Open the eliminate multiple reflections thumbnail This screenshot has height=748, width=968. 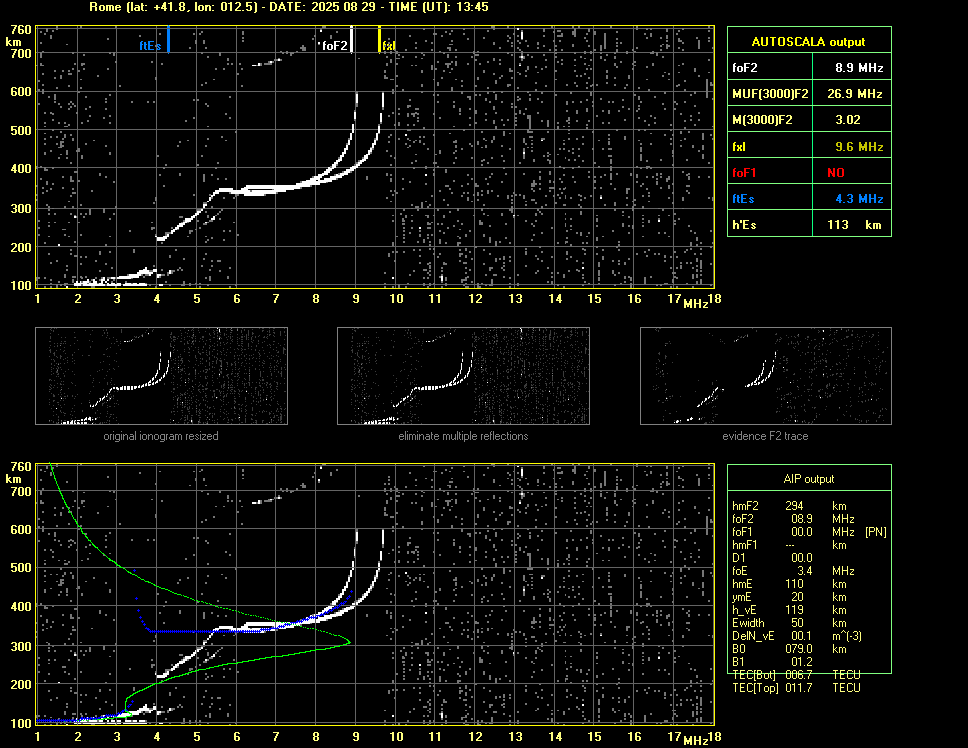pyautogui.click(x=463, y=376)
